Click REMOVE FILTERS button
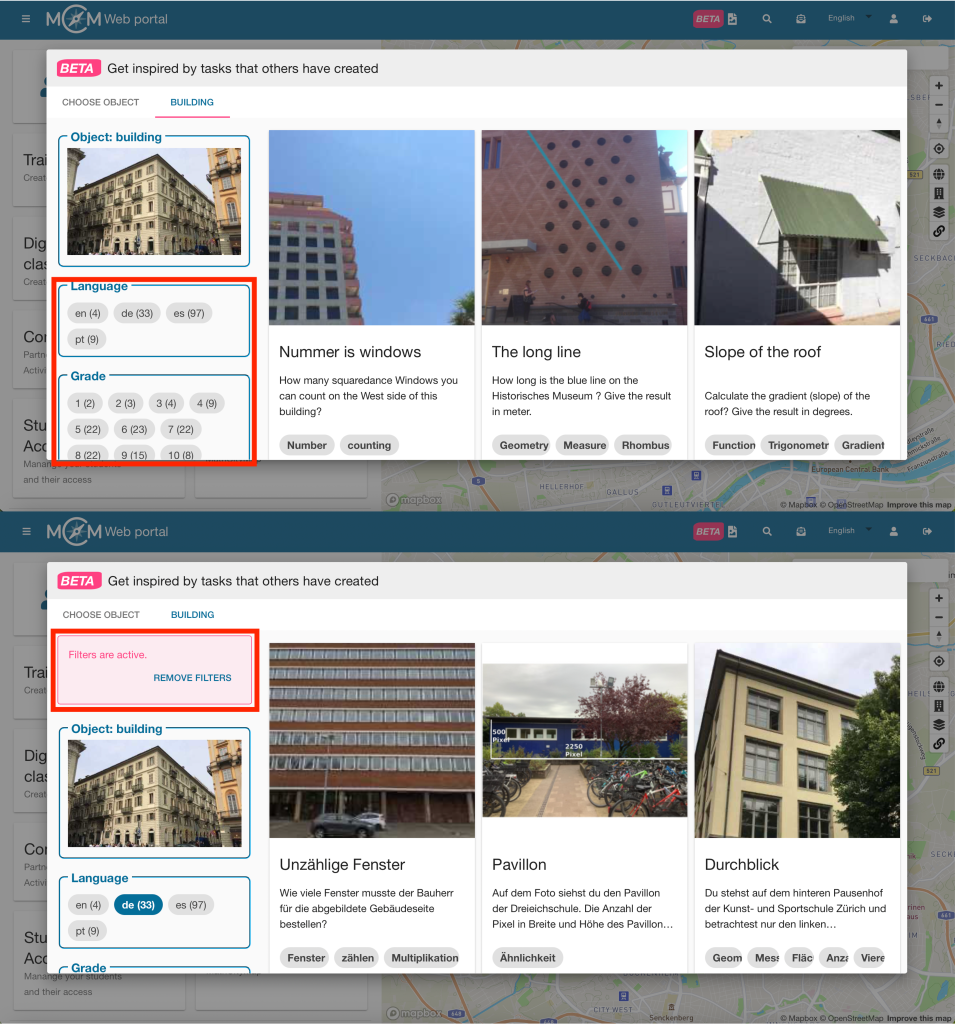This screenshot has width=955, height=1024. [x=192, y=678]
